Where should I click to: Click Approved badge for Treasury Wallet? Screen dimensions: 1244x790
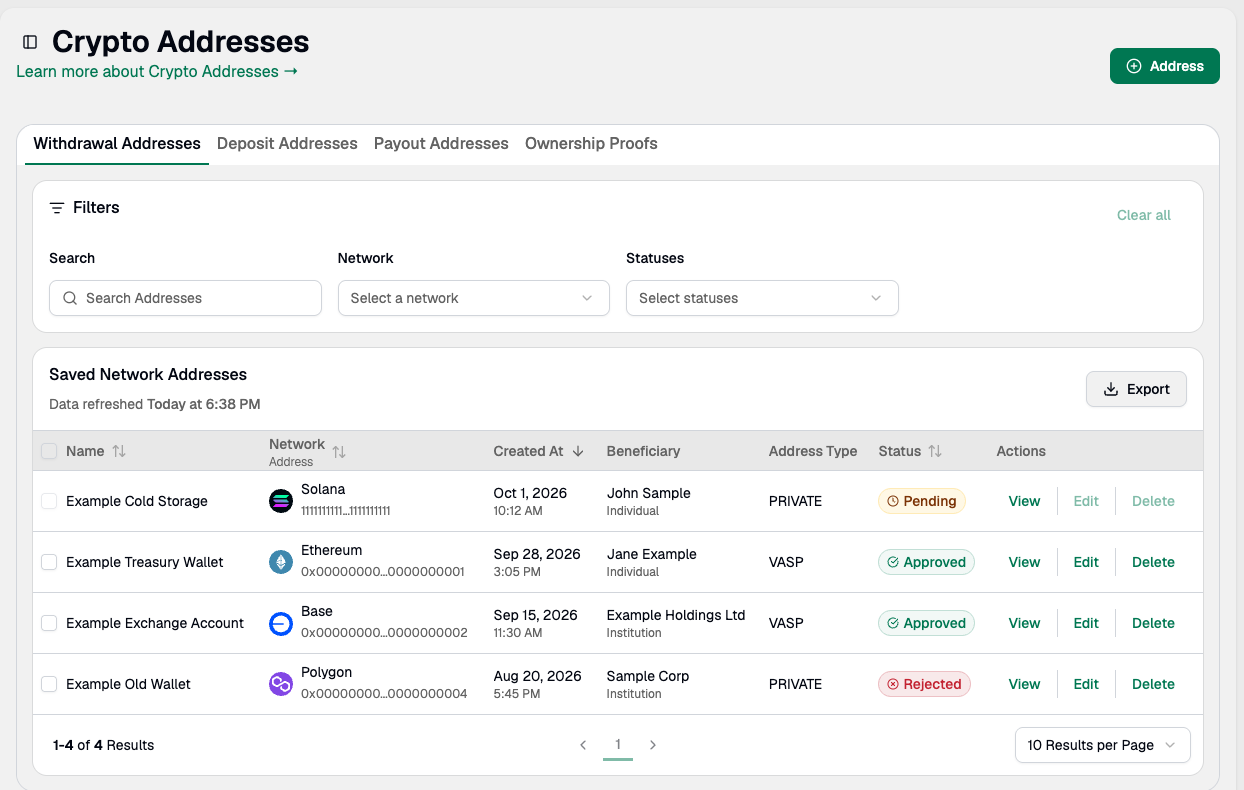926,562
